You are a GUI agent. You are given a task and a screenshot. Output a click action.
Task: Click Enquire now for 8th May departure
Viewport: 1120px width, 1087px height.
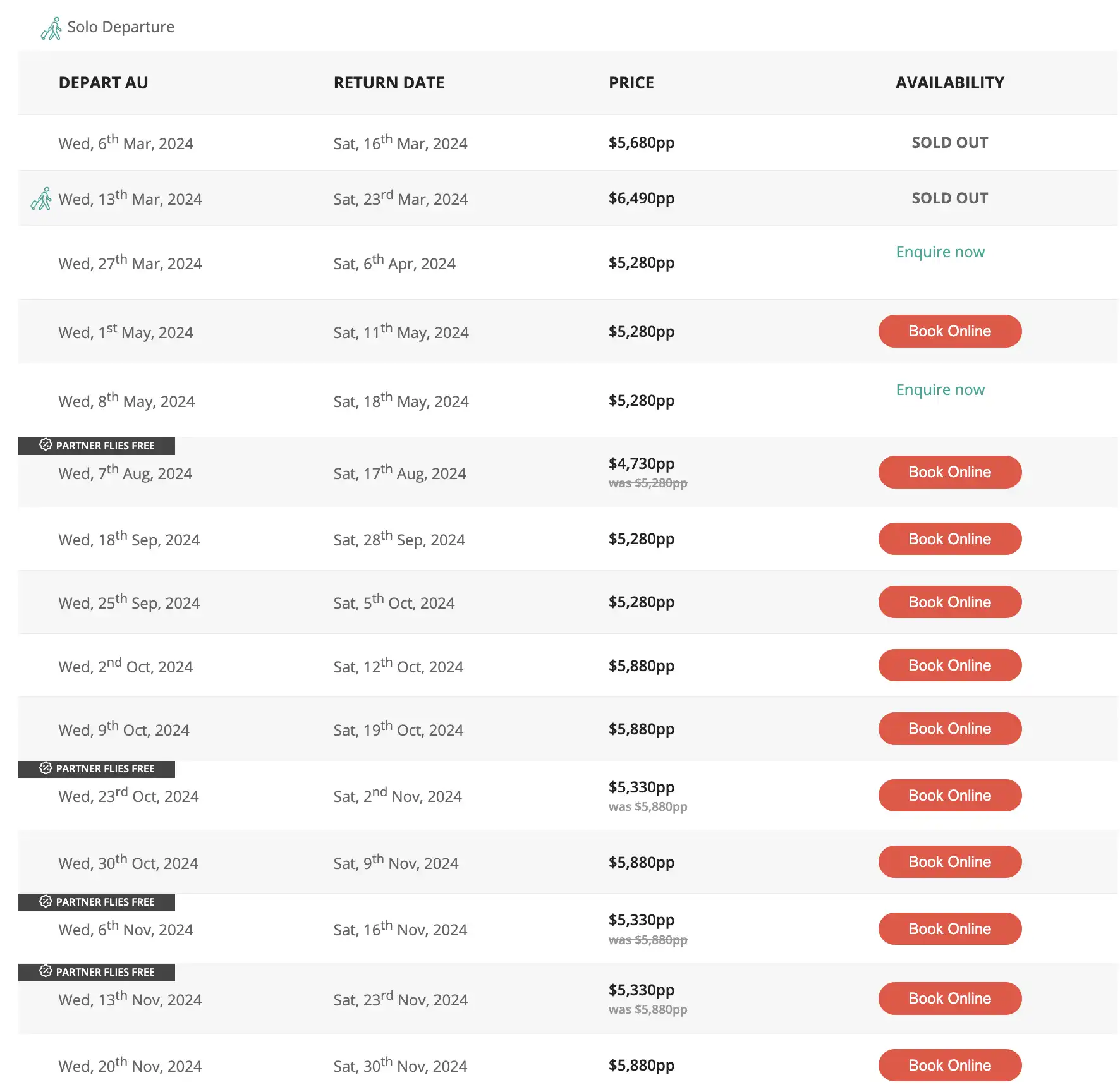click(940, 390)
